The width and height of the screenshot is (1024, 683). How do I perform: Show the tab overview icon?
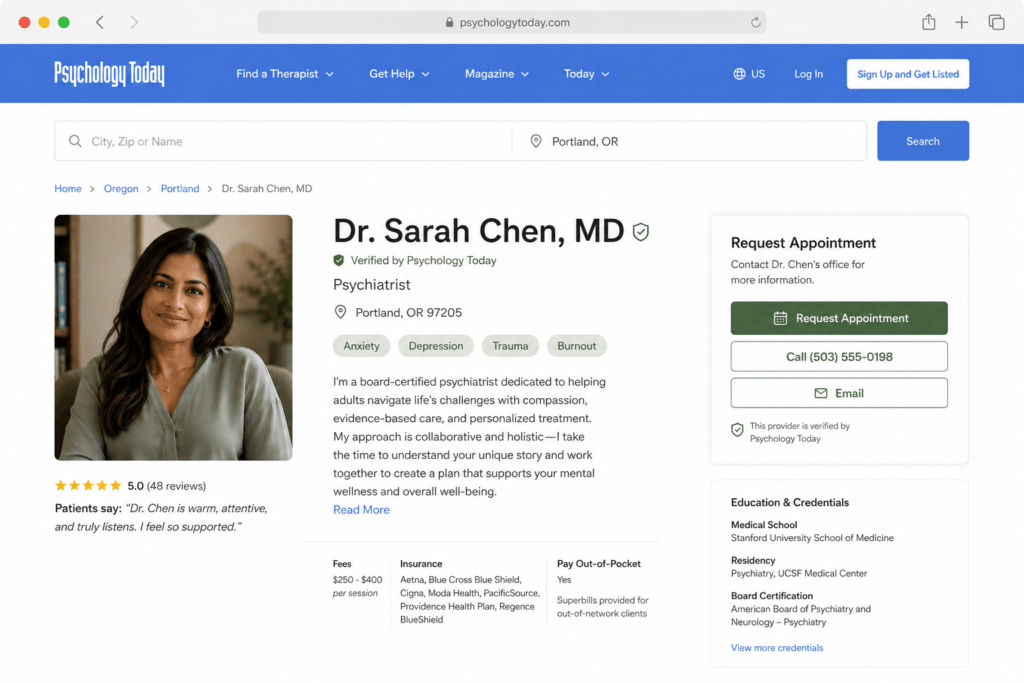[x=996, y=22]
